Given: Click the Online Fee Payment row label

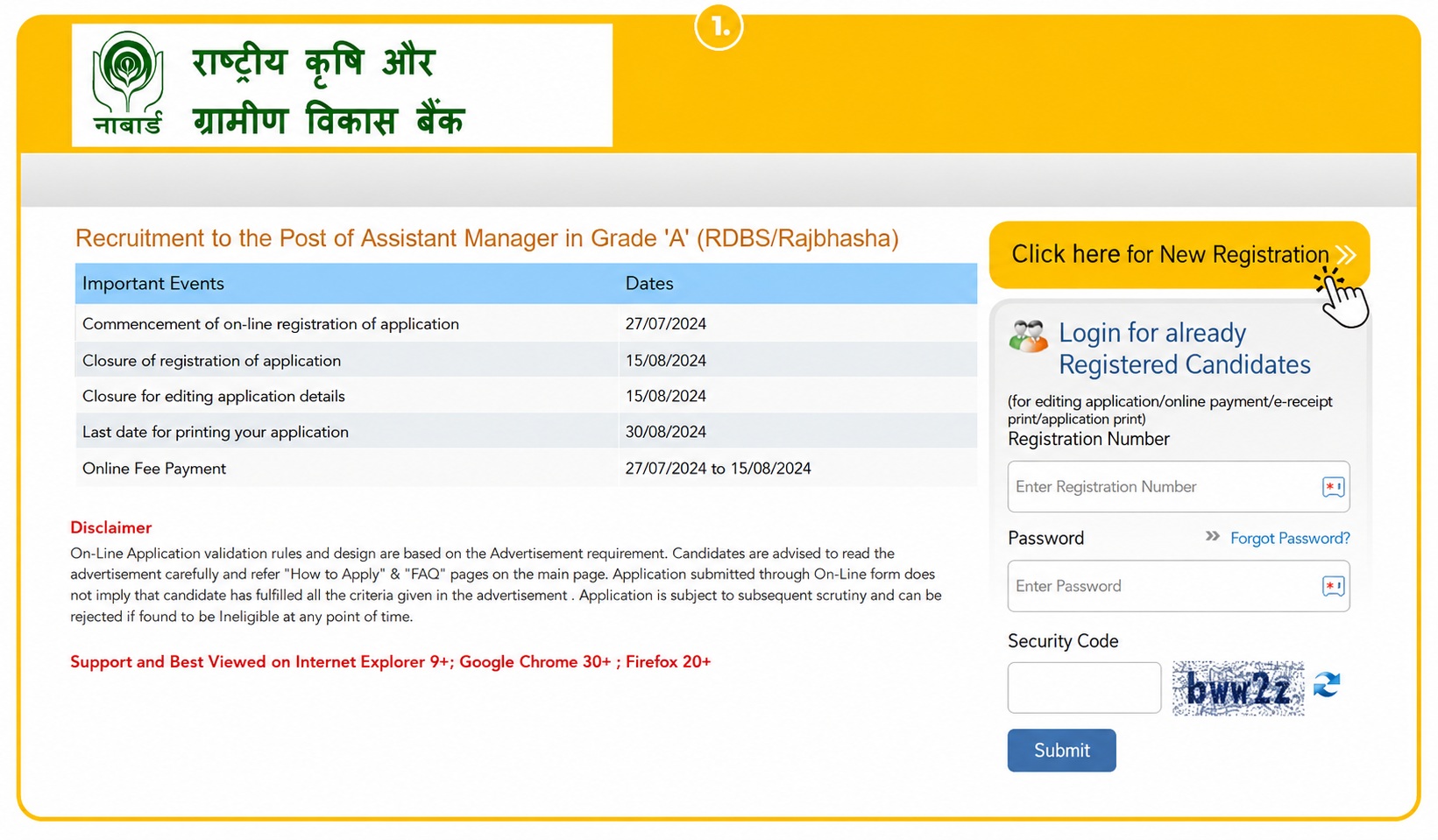Looking at the screenshot, I should 154,469.
